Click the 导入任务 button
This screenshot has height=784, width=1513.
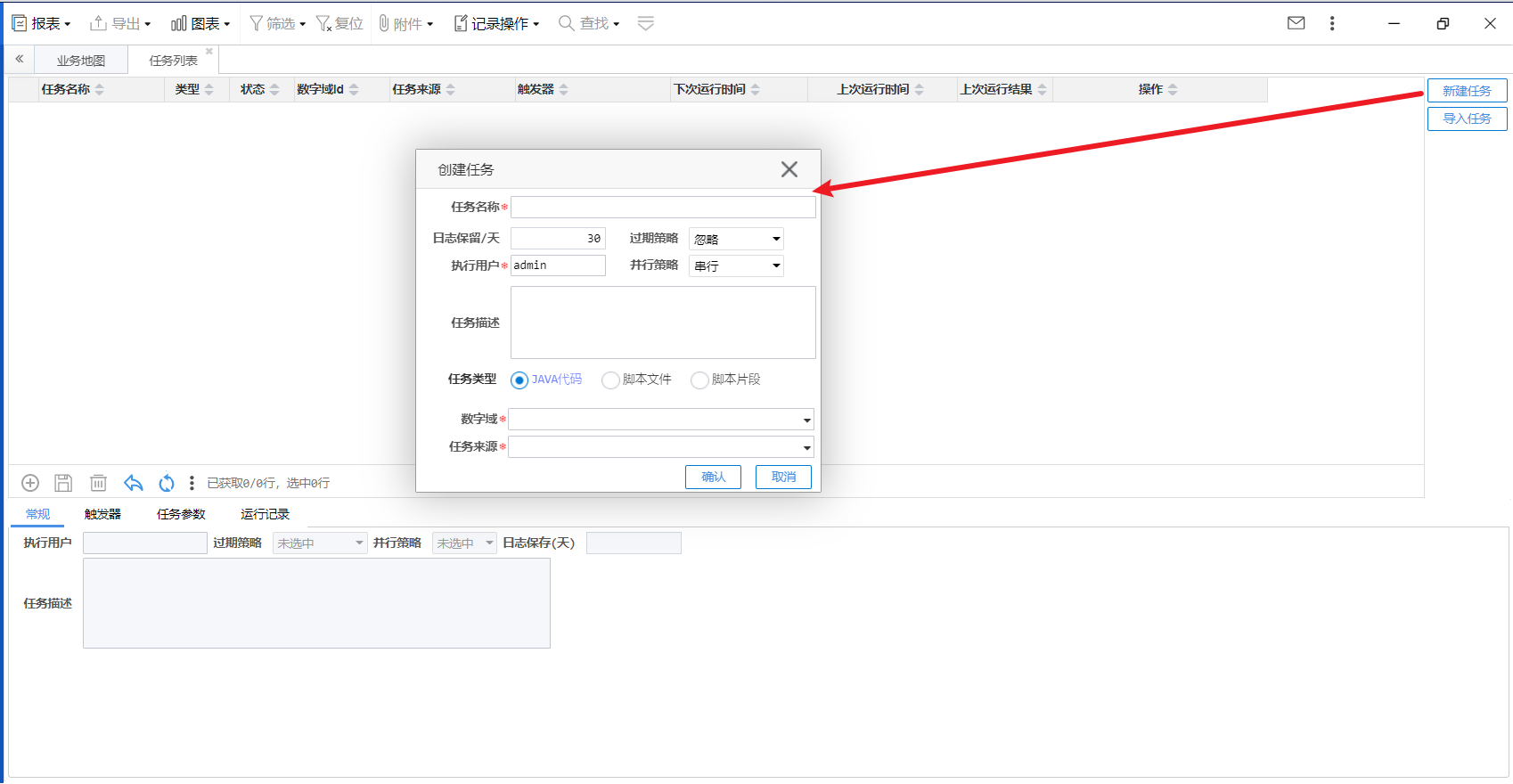coord(1467,118)
